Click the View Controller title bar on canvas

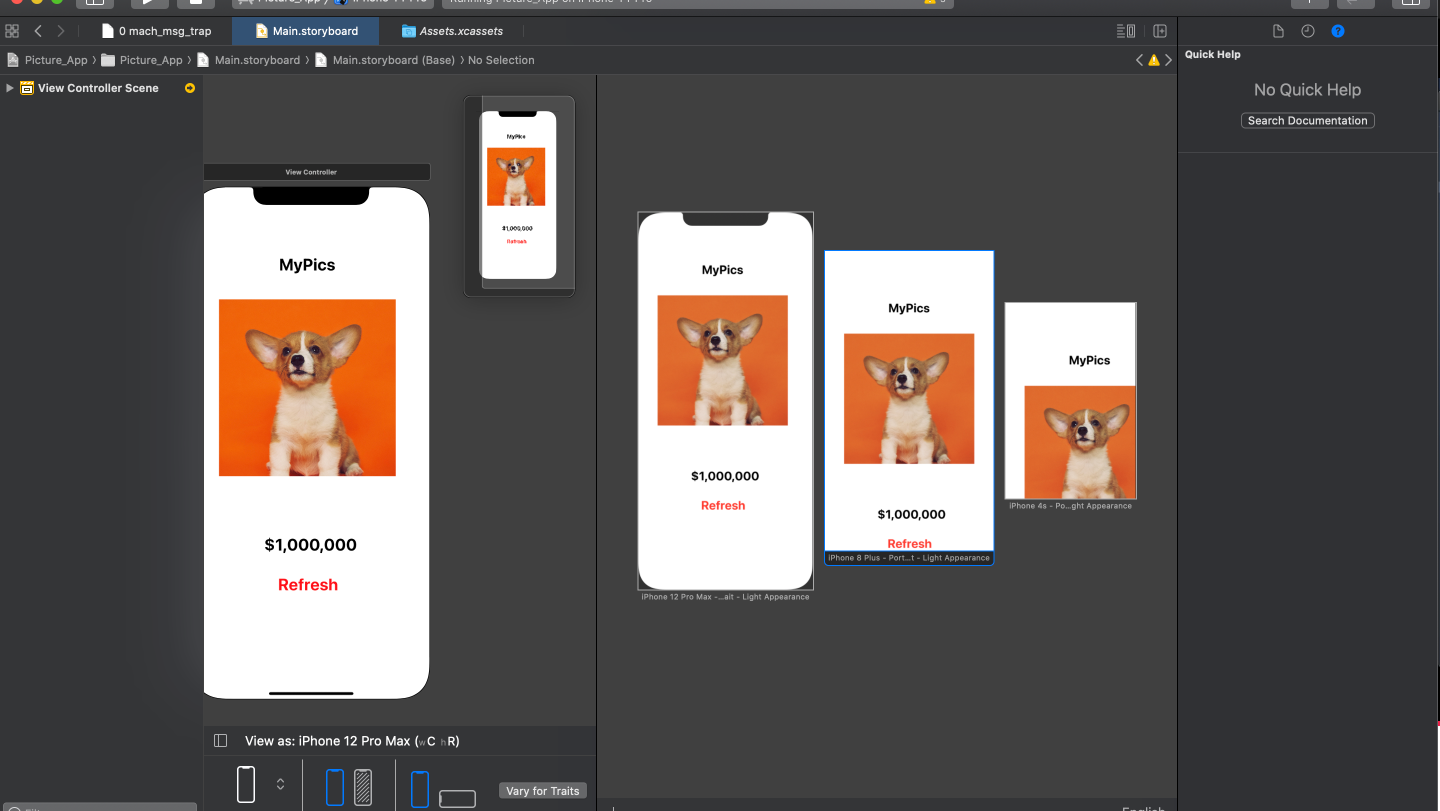[316, 172]
